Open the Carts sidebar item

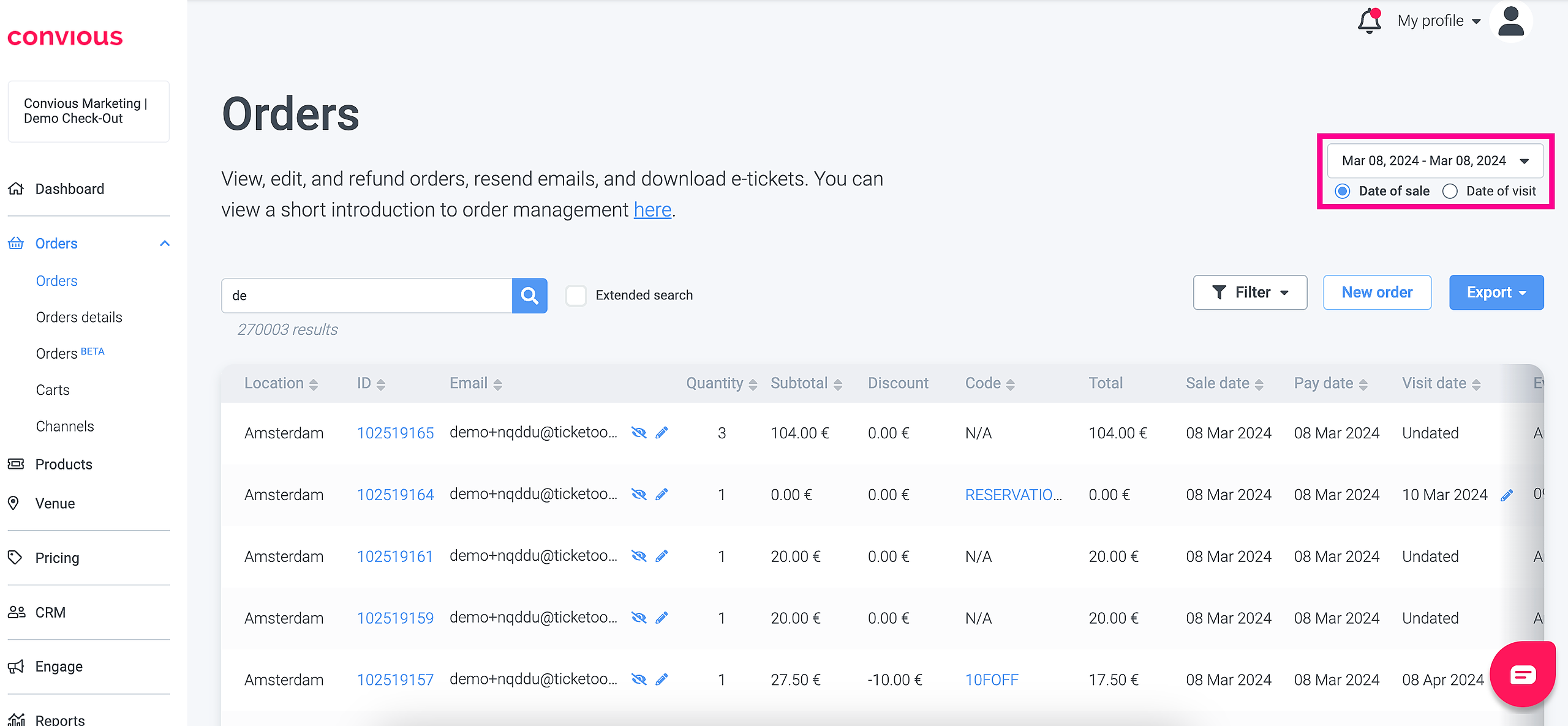pyautogui.click(x=53, y=390)
